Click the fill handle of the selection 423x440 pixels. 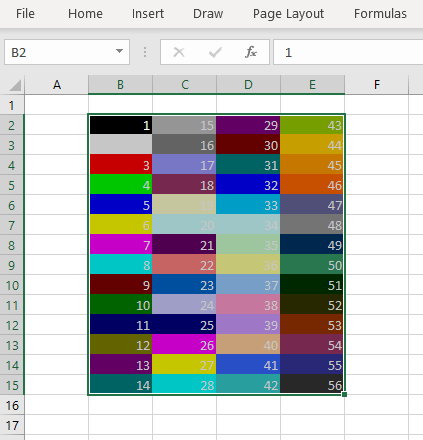344,394
